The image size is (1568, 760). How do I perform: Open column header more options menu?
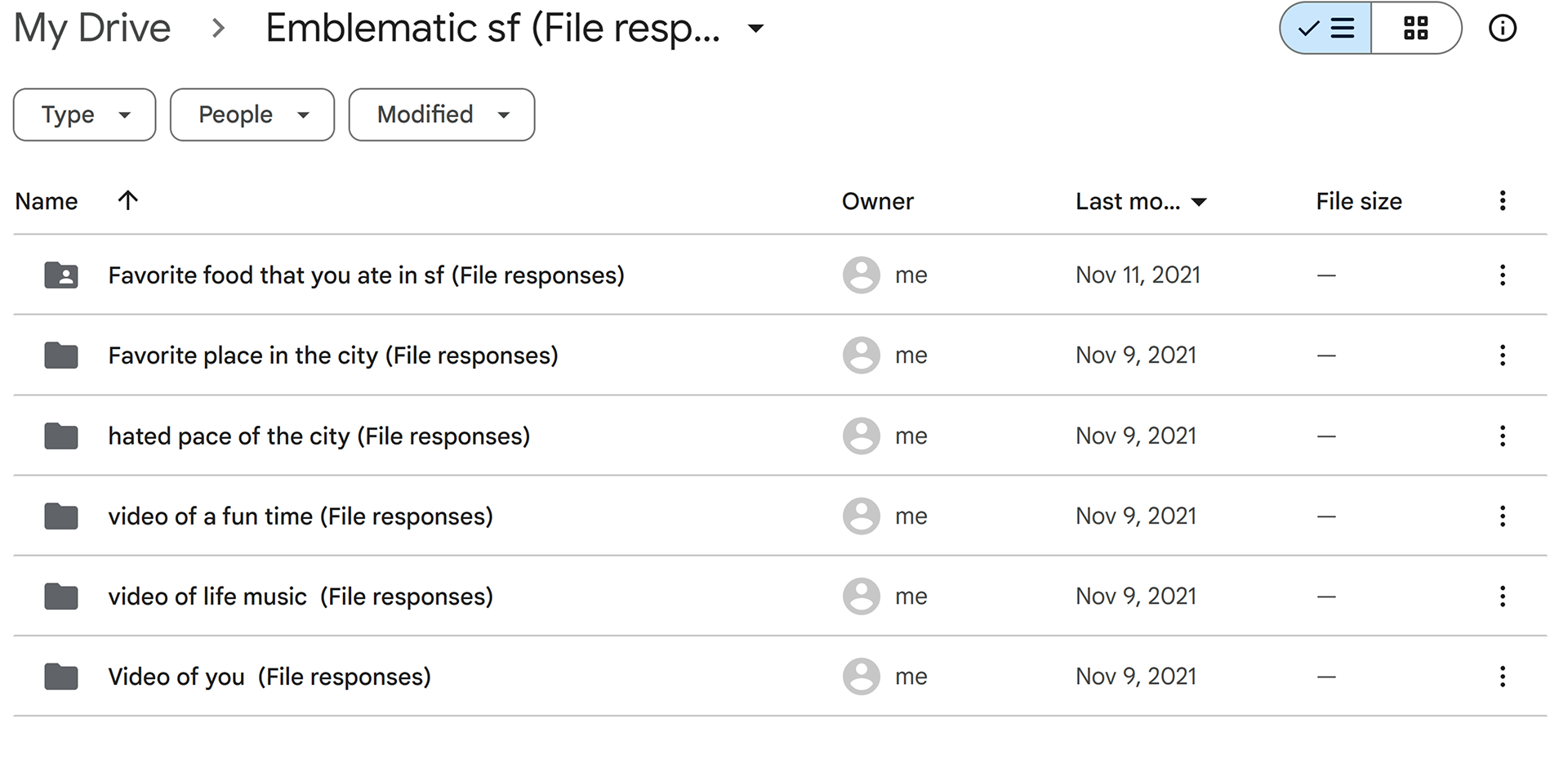(1502, 201)
